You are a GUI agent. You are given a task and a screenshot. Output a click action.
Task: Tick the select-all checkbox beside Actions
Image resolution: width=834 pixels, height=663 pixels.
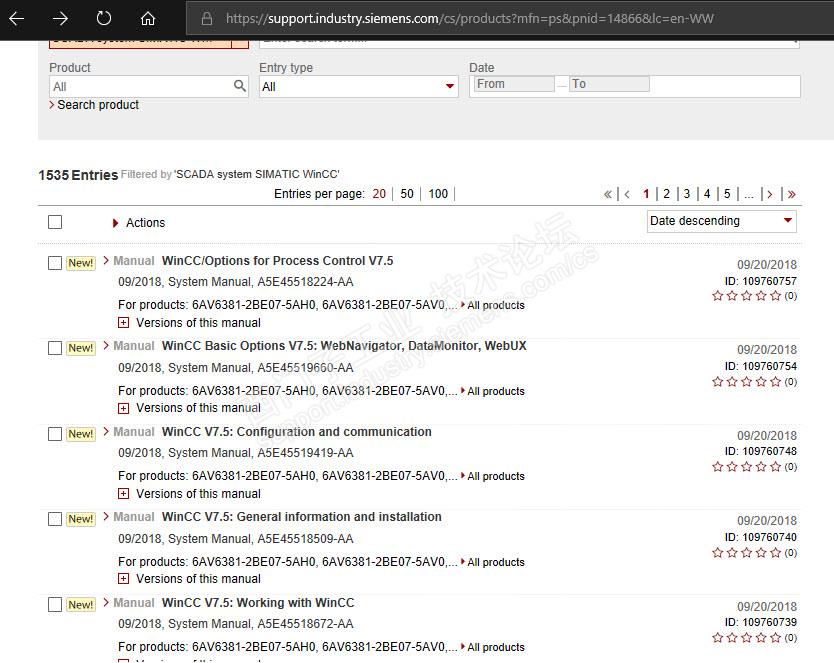[55, 222]
